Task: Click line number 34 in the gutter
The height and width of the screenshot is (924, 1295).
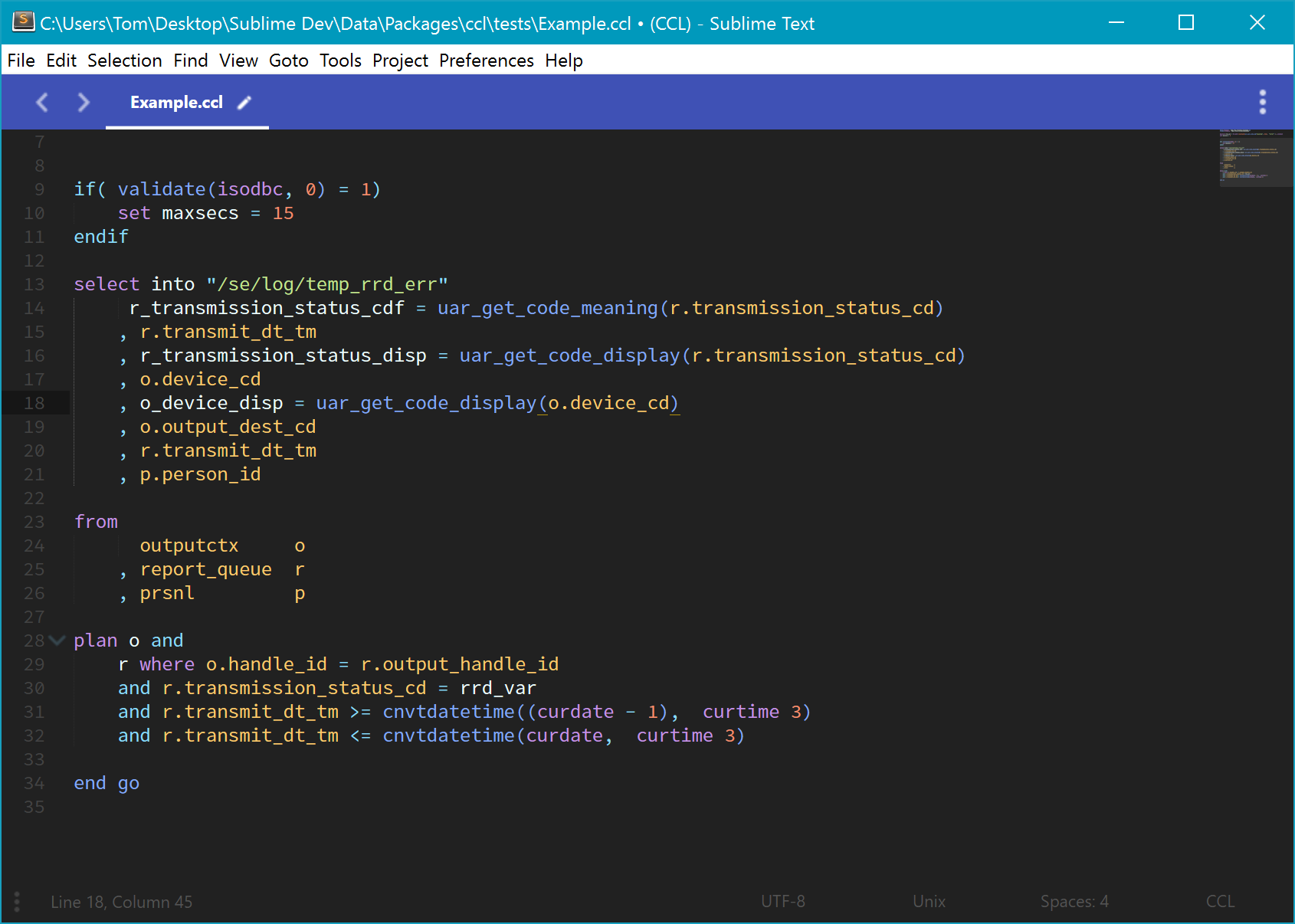Action: tap(34, 783)
